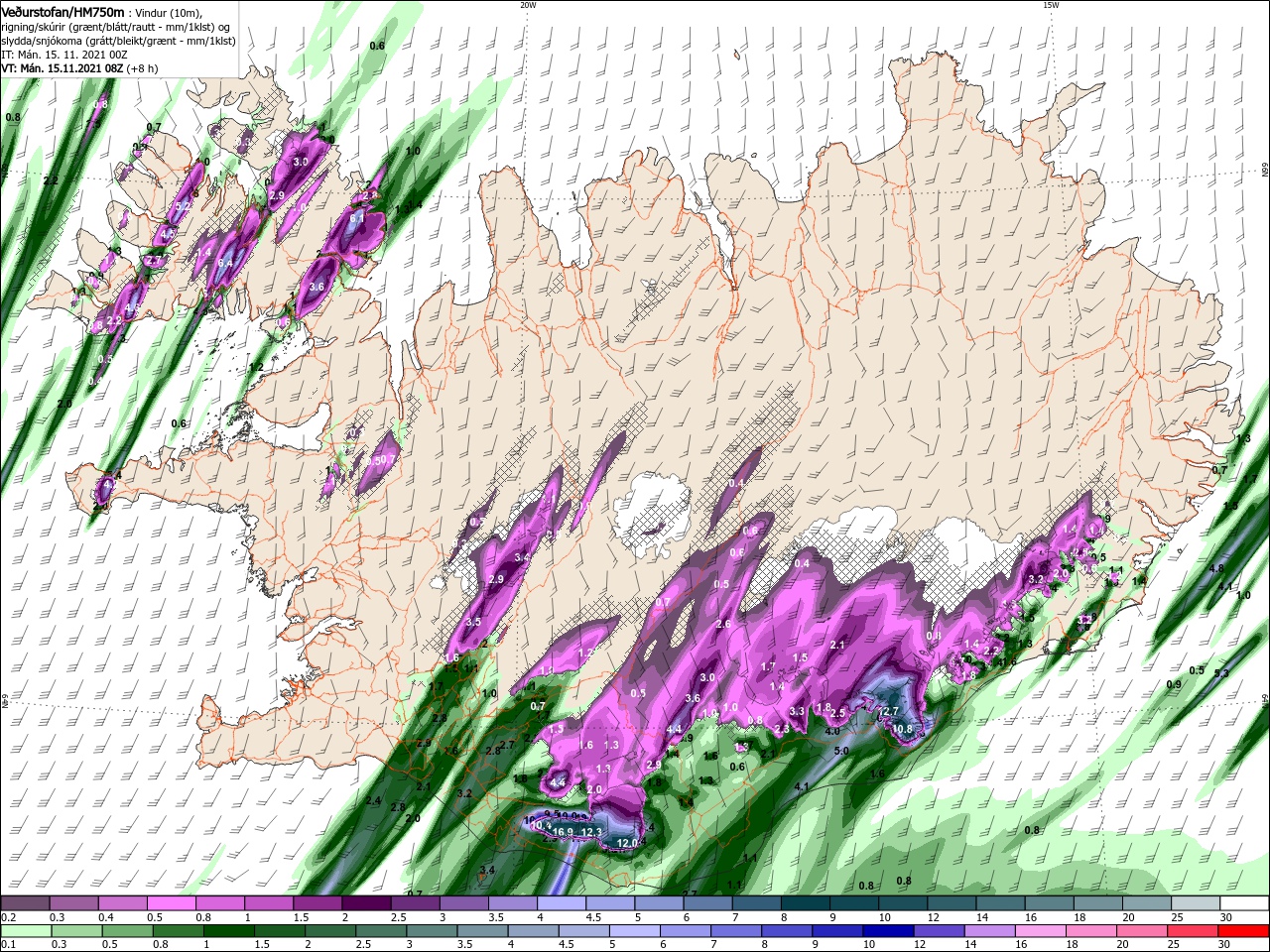Pick the bright pink 0.5 swatch in snow scale
The height and width of the screenshot is (952, 1270).
click(x=172, y=903)
